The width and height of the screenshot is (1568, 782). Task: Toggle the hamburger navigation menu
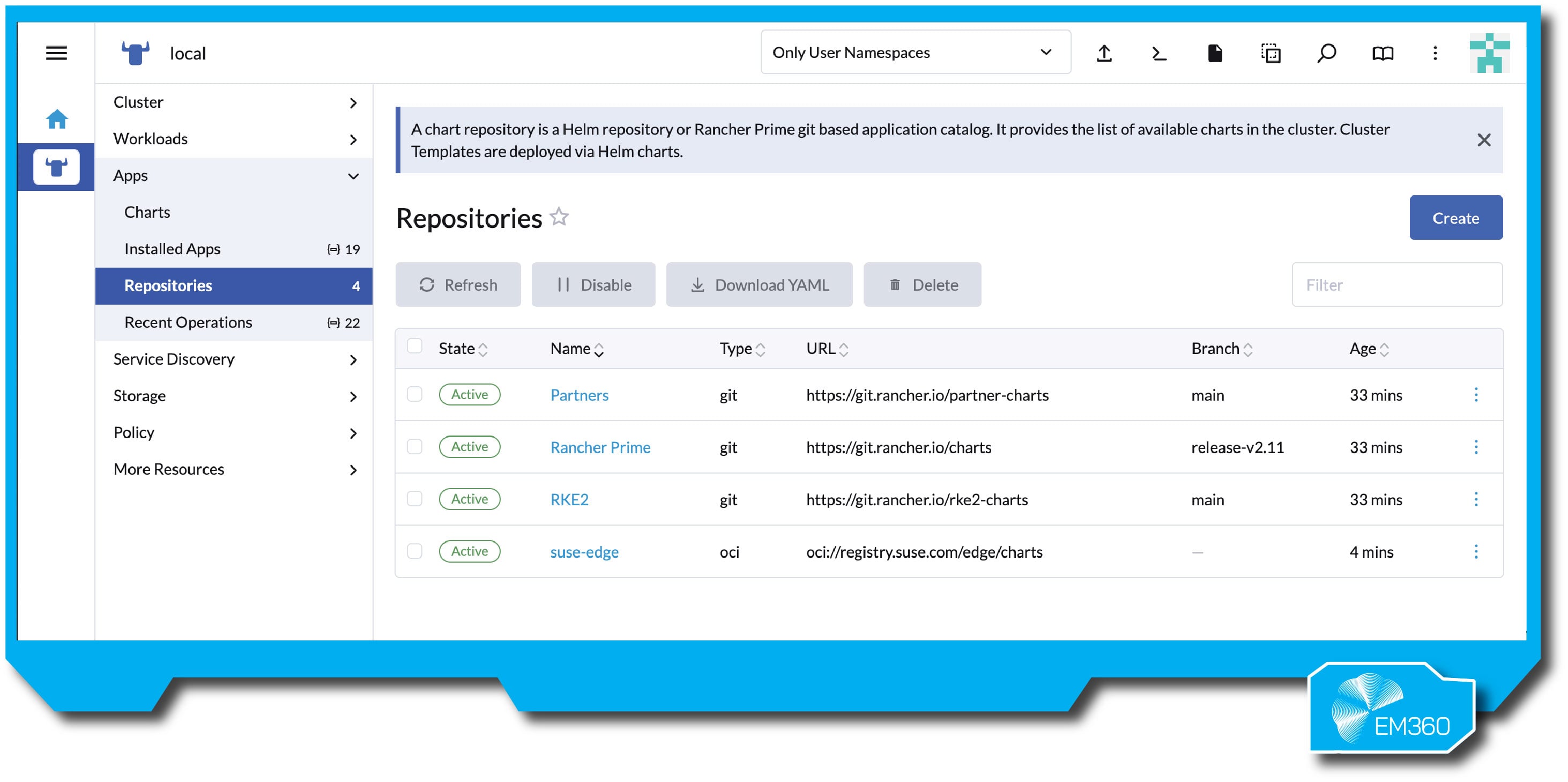[x=56, y=54]
